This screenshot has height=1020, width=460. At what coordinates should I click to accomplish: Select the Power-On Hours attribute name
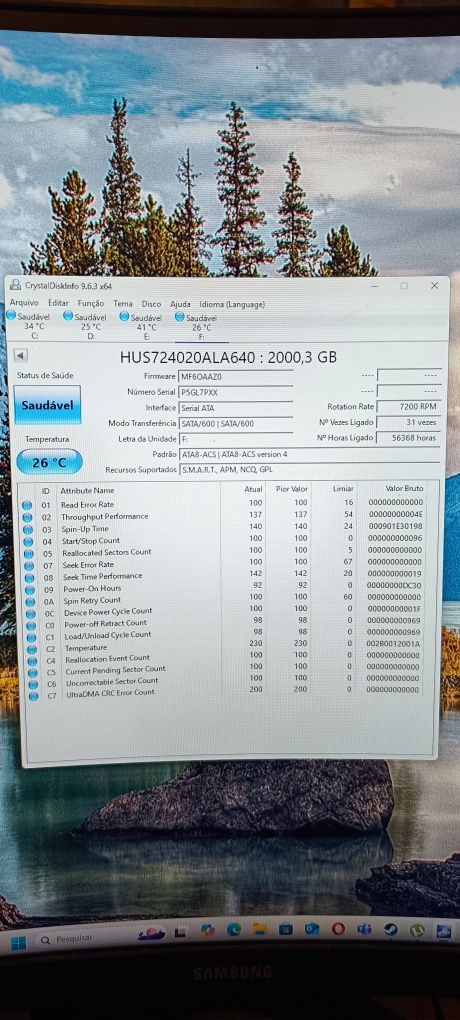click(92, 589)
